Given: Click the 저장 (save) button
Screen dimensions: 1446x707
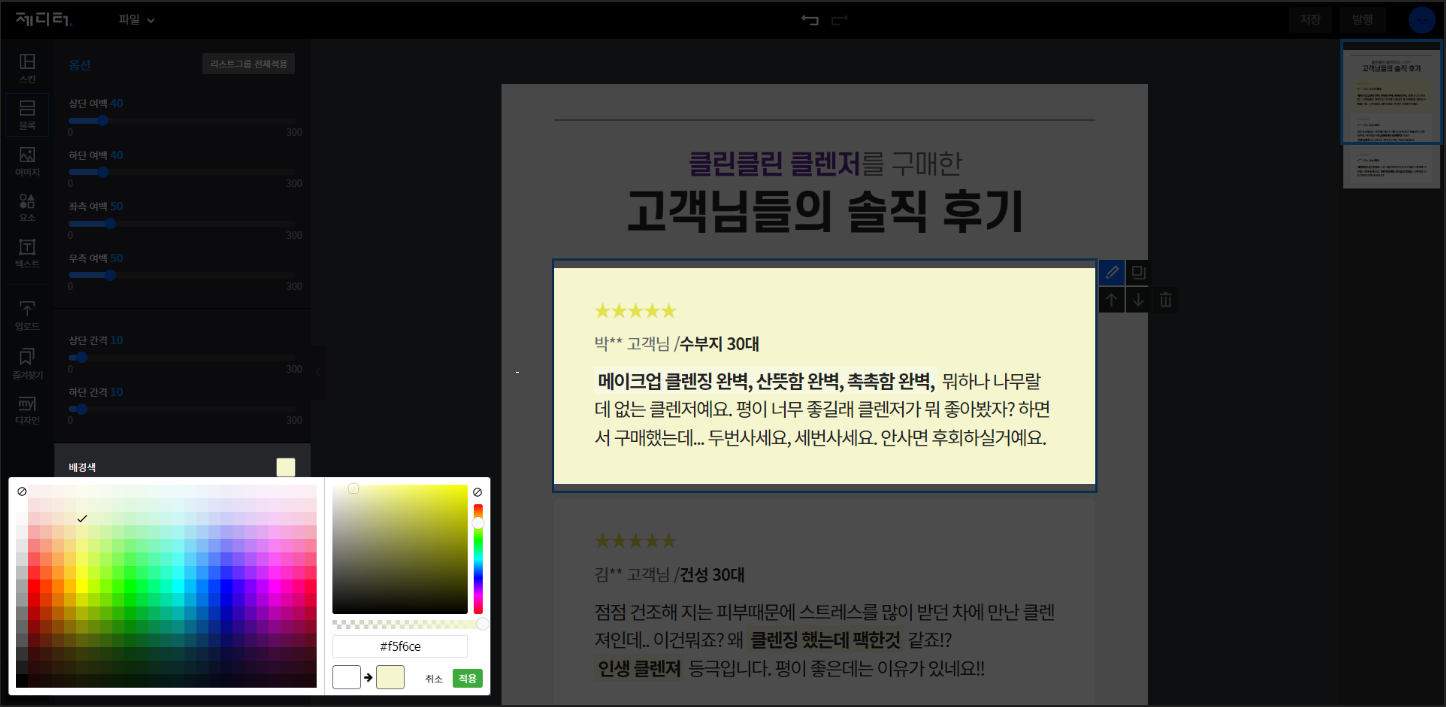Looking at the screenshot, I should click(1310, 19).
